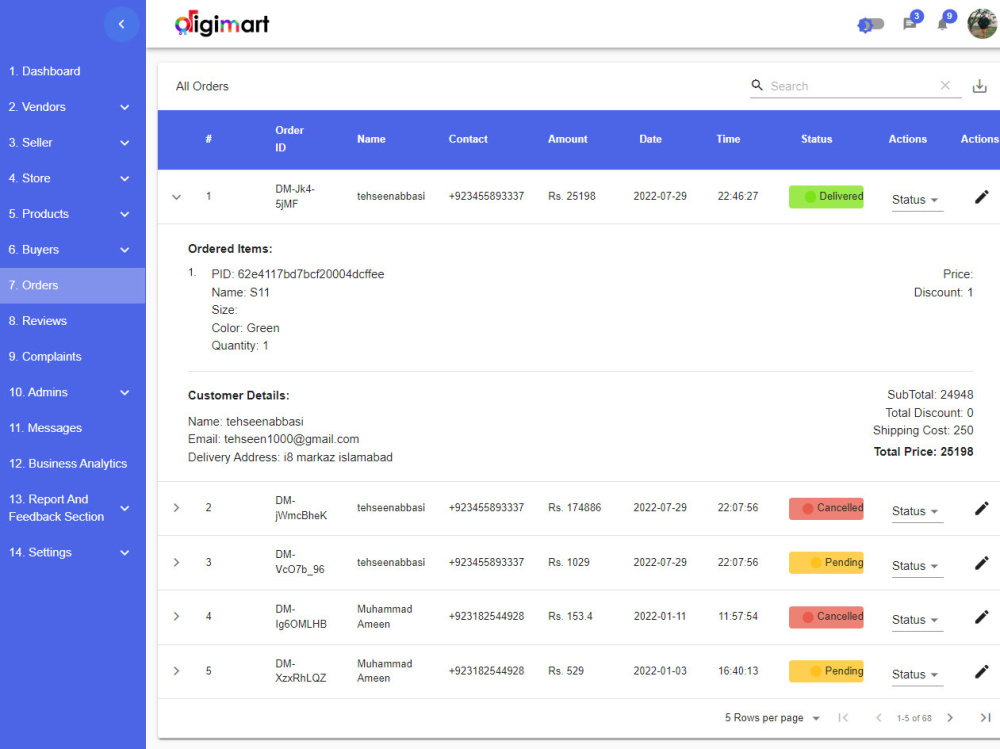Sort by the Date column header

coord(651,139)
